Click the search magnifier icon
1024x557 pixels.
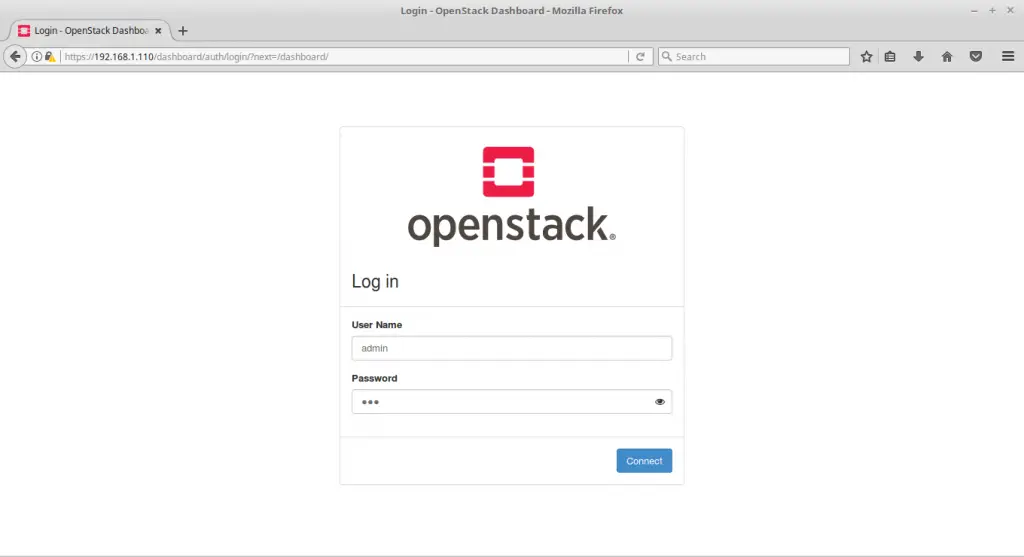667,57
